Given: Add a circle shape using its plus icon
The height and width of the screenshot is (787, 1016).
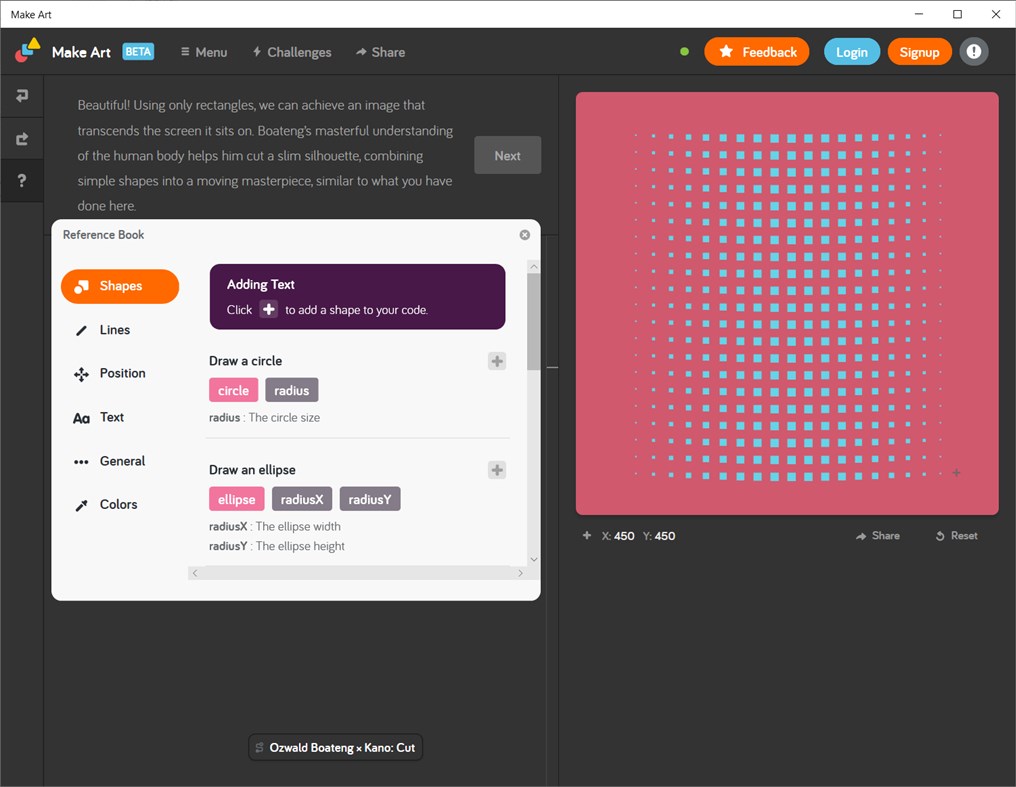Looking at the screenshot, I should (497, 361).
